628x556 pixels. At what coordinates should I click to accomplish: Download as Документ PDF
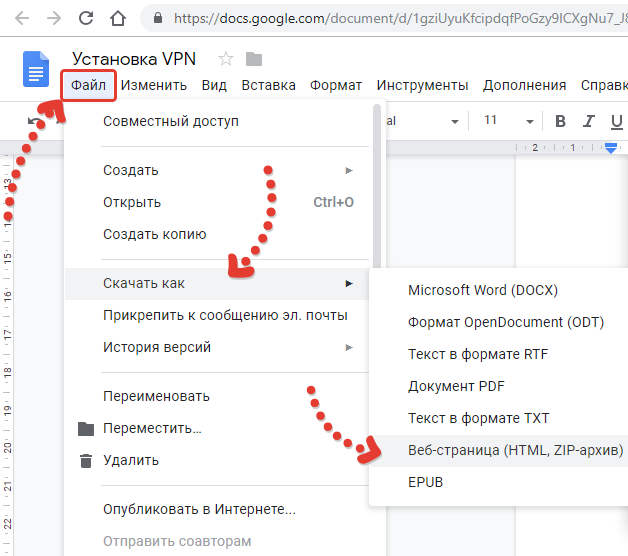coord(498,387)
